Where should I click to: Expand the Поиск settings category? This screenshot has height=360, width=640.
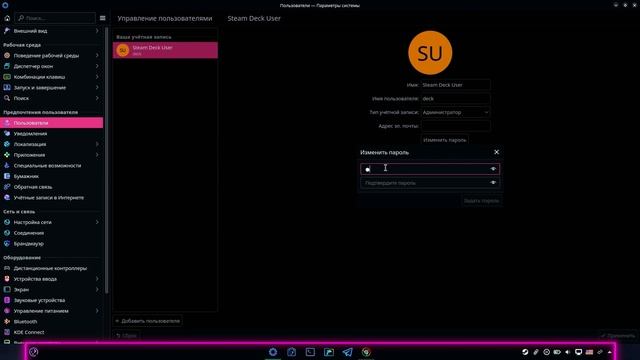[x=97, y=98]
